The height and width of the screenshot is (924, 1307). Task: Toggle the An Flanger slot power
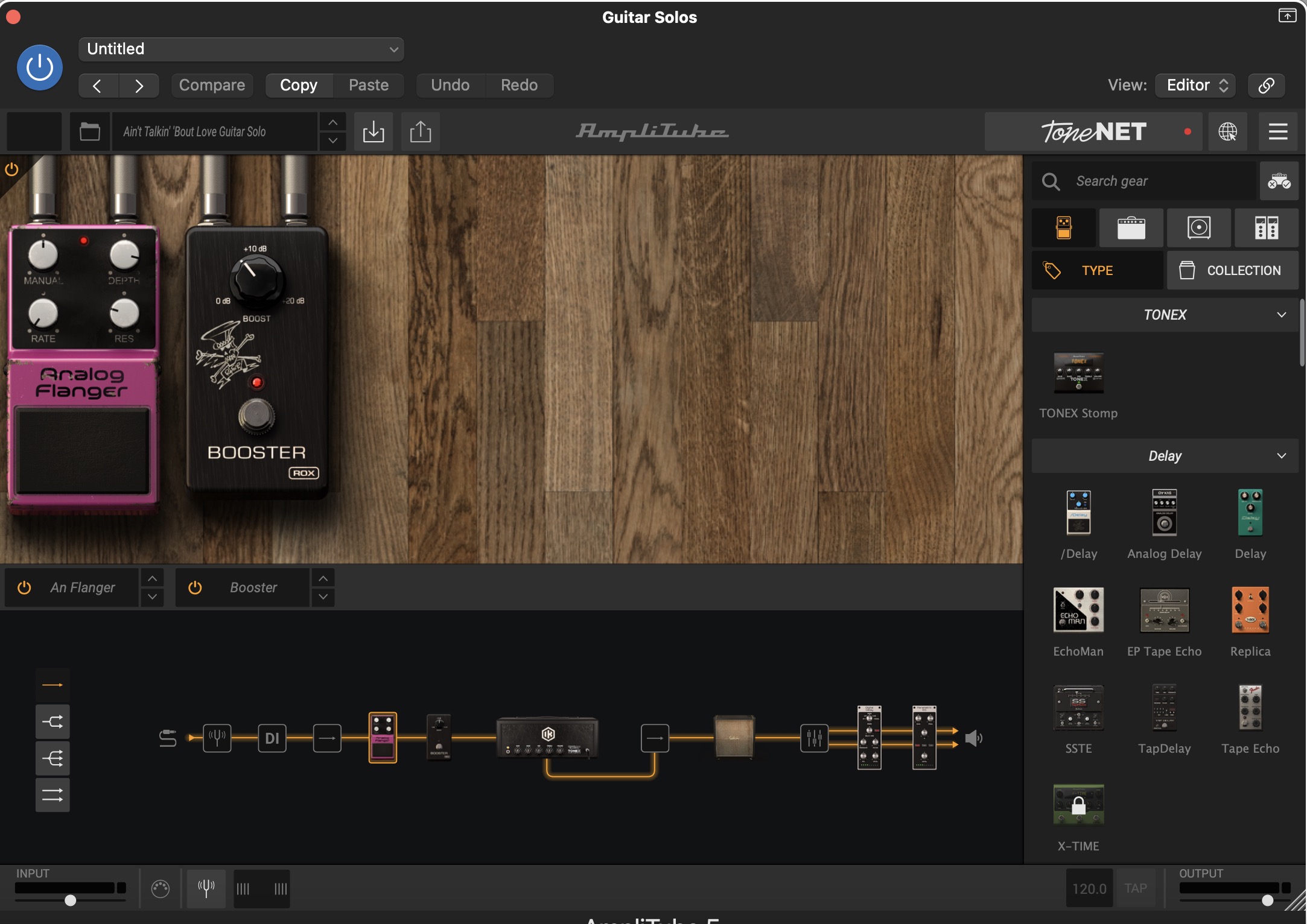pyautogui.click(x=24, y=587)
